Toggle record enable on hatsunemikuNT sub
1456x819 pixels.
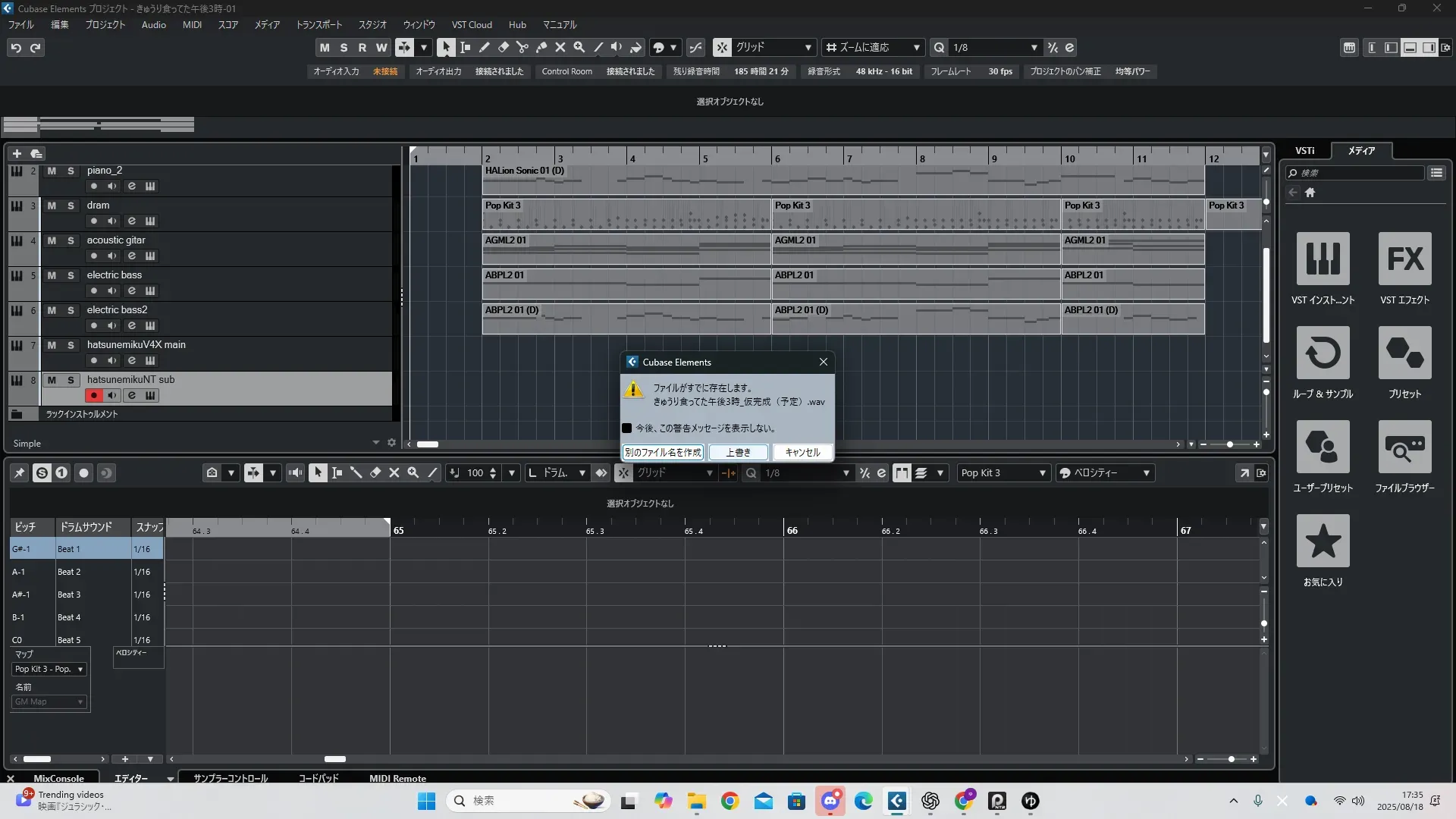94,395
